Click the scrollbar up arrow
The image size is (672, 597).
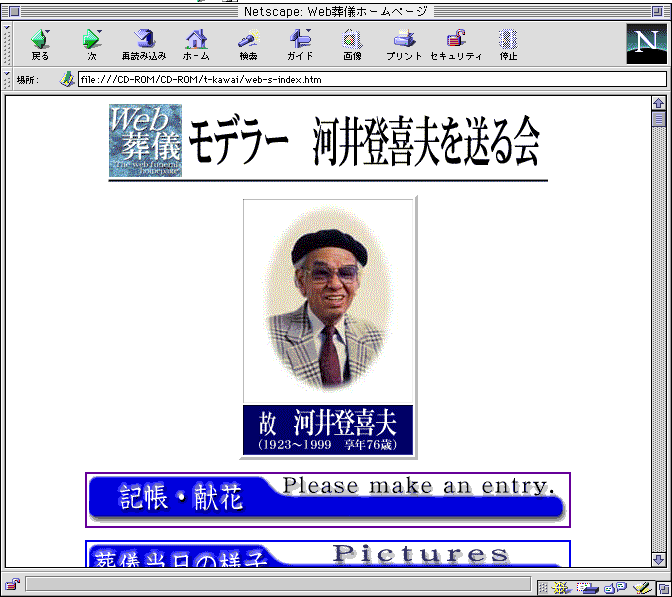click(658, 103)
